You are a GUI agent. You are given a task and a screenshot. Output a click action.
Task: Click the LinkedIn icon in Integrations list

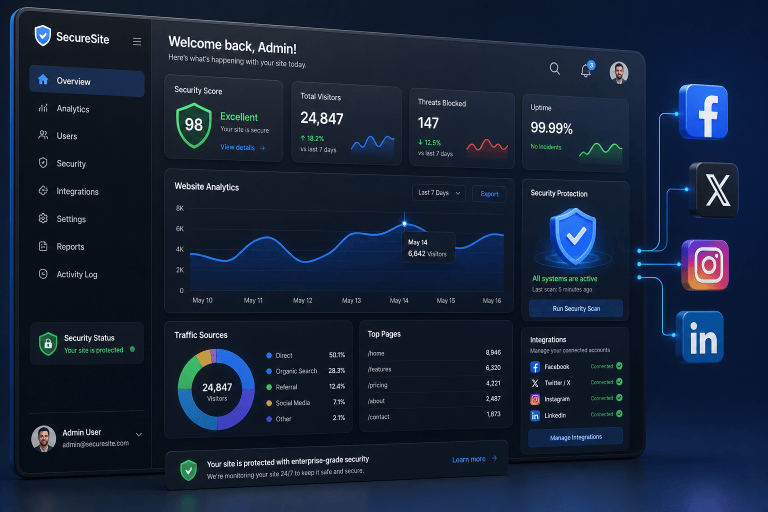point(535,415)
